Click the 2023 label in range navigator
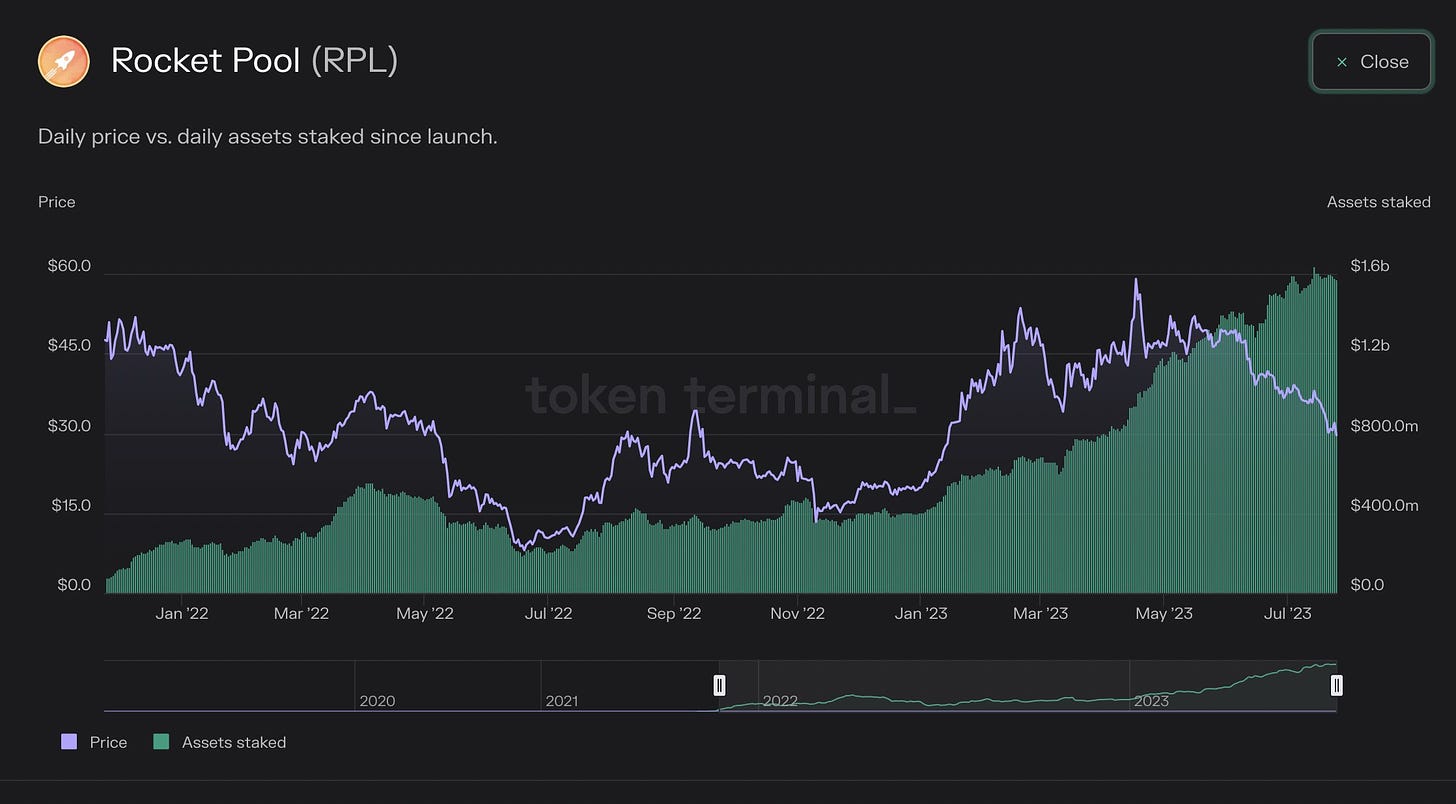The width and height of the screenshot is (1456, 804). [x=1151, y=701]
